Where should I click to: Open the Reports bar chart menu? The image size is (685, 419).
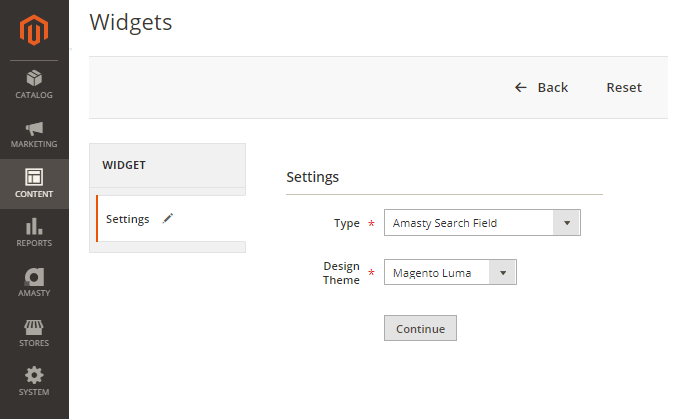click(x=34, y=232)
